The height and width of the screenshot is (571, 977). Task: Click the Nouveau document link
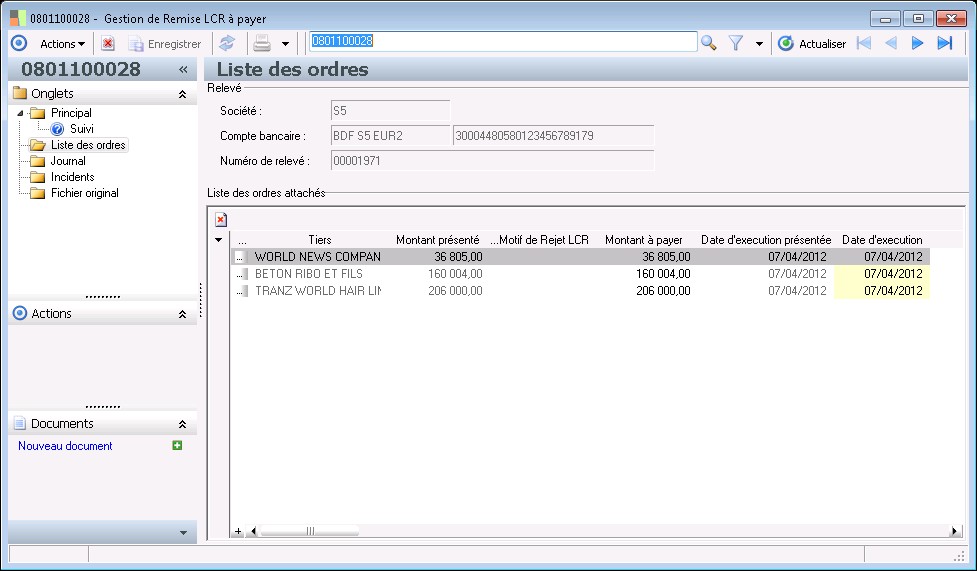tap(65, 446)
